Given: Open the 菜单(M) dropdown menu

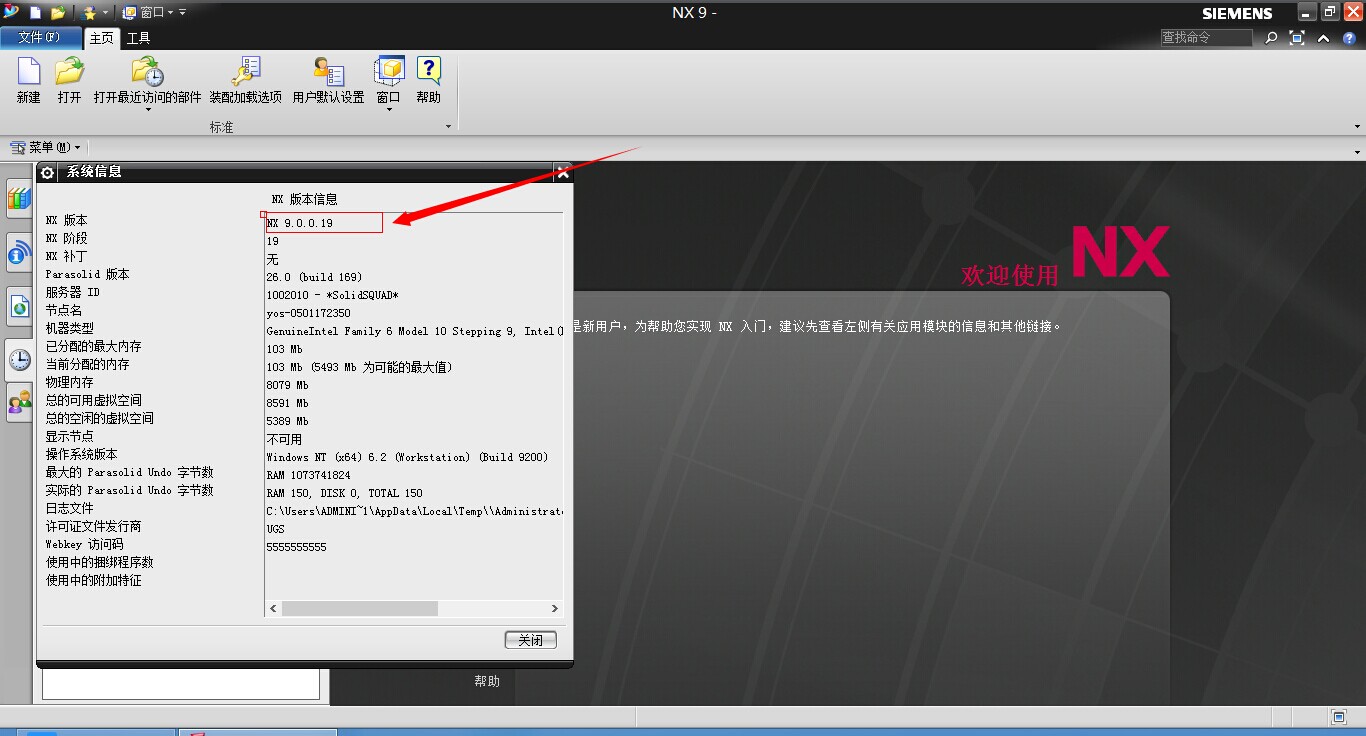Looking at the screenshot, I should coord(45,147).
